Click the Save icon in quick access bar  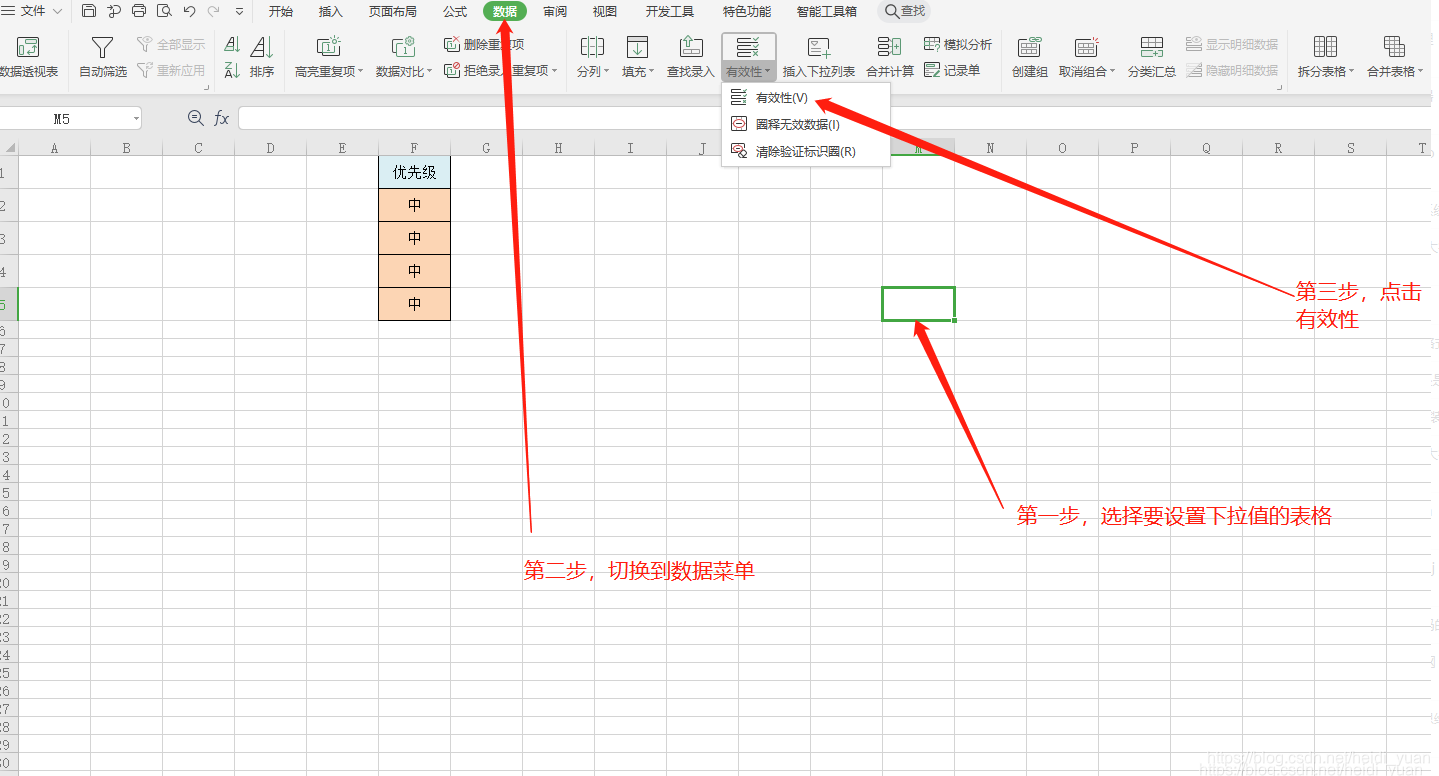(89, 11)
